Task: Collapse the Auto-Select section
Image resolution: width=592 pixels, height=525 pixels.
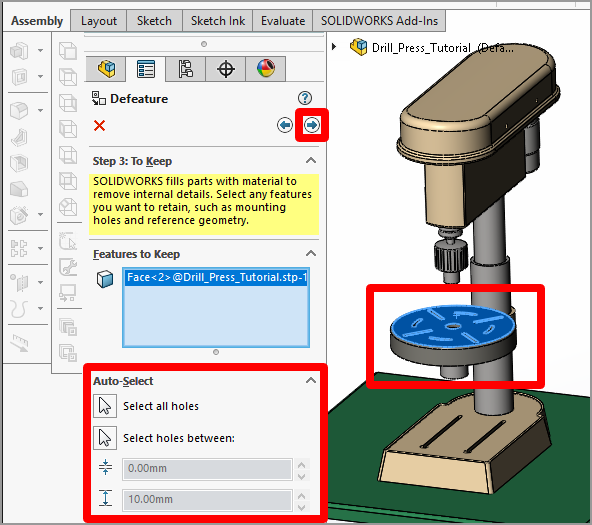Action: tap(311, 380)
